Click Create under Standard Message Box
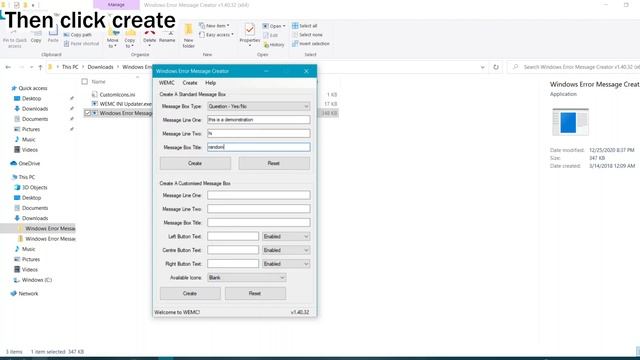640x360 pixels. click(195, 163)
